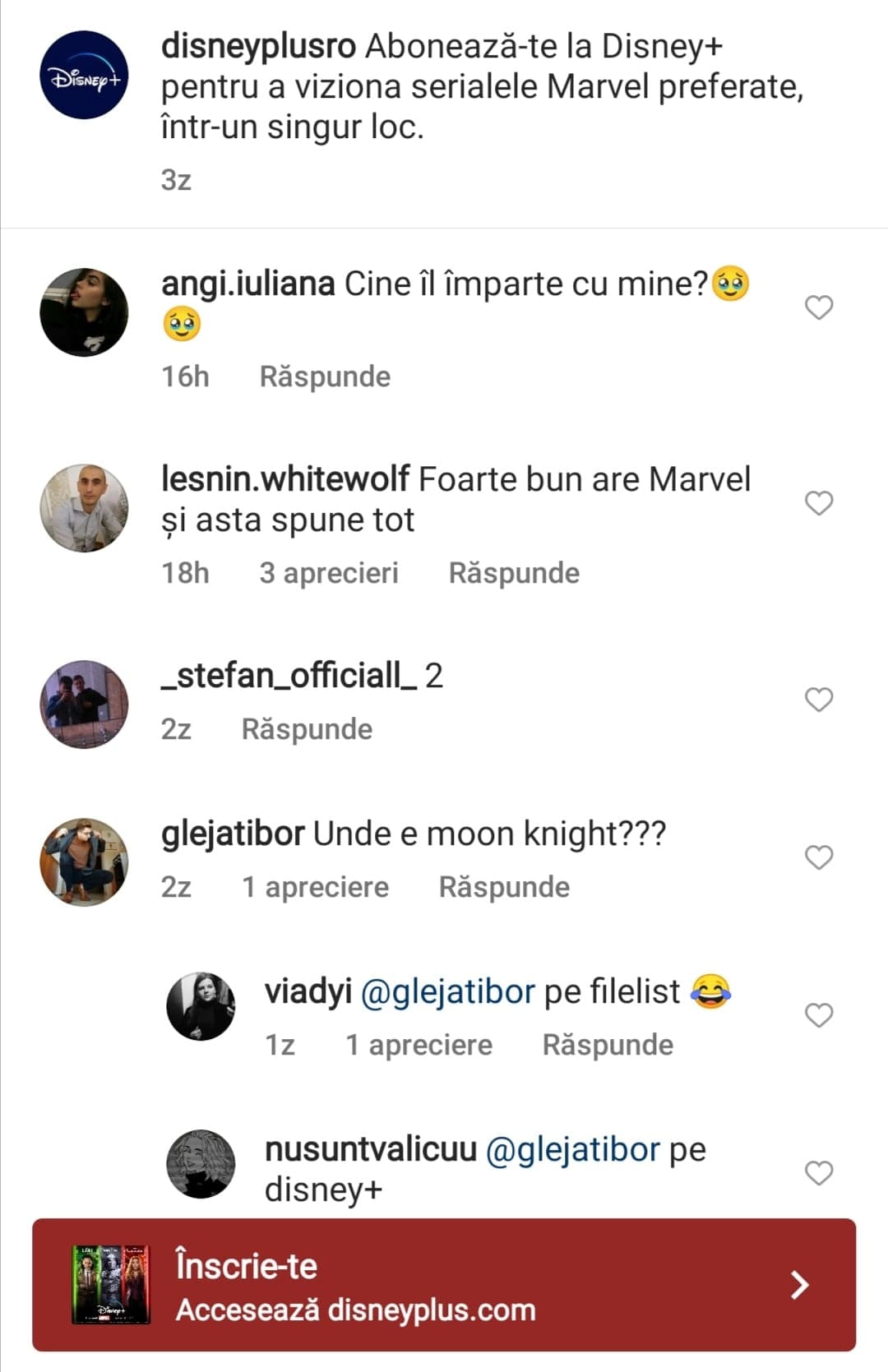Tap viadyi's profile picture

[201, 1005]
